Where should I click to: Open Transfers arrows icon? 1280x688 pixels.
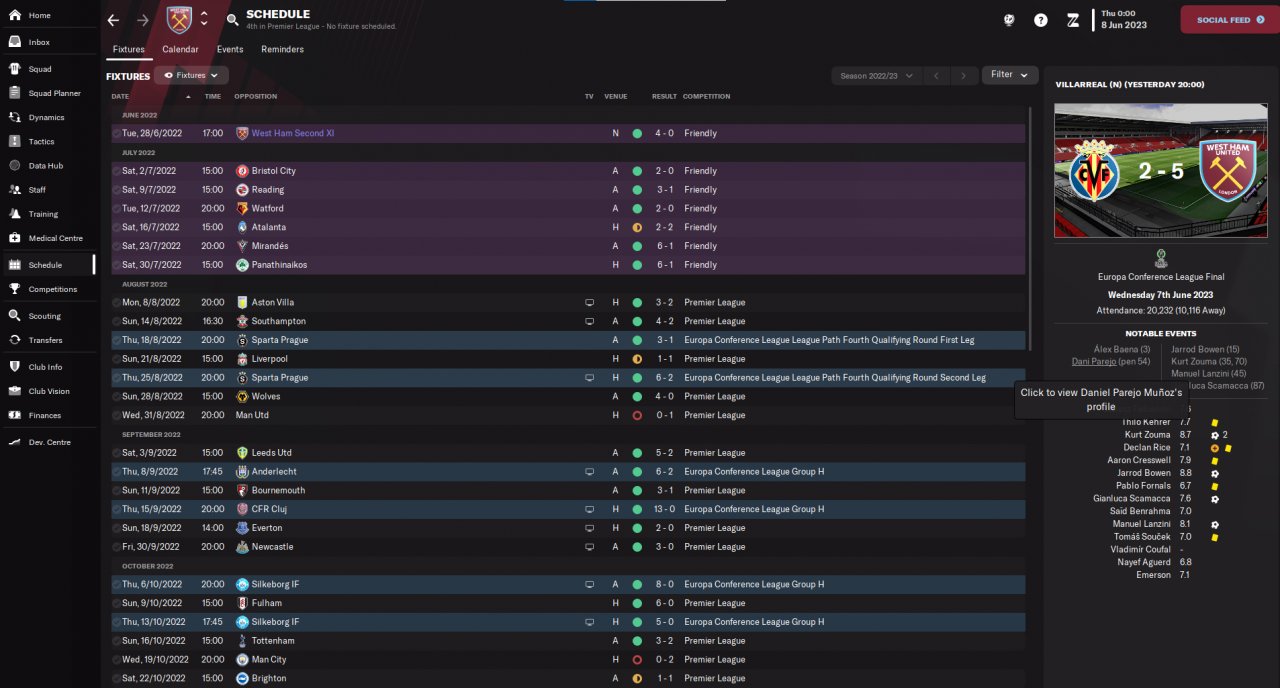coord(14,340)
